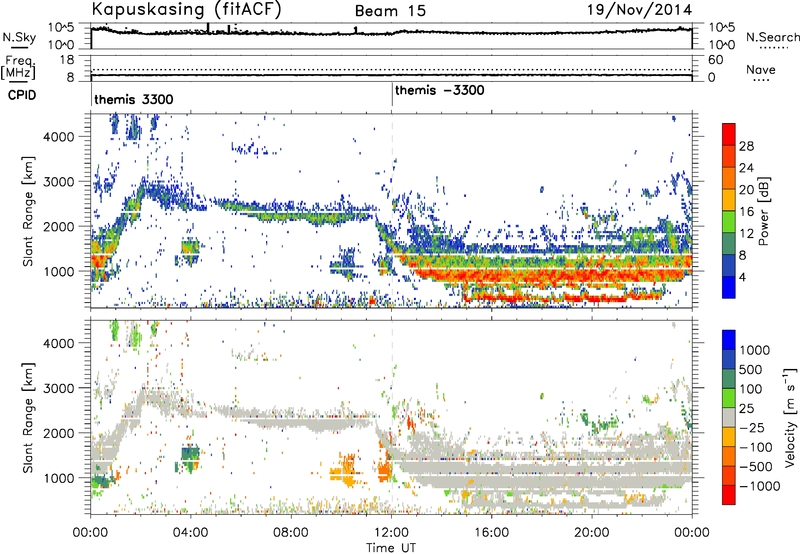Click the 4000 tick on power panel axis
Viewport: 800px width, 554px height.
click(x=59, y=136)
